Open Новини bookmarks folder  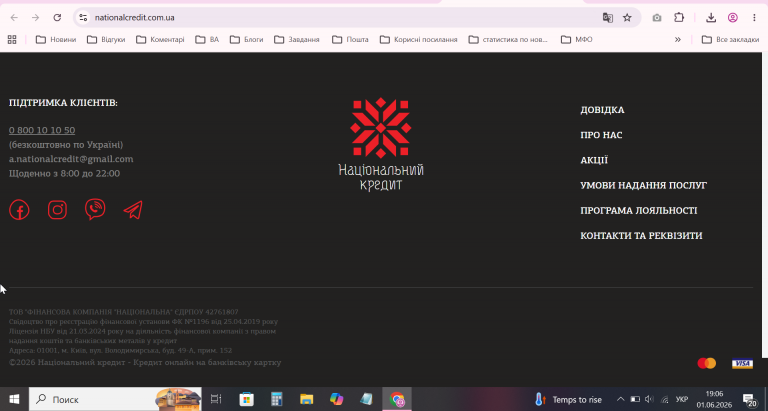point(56,40)
